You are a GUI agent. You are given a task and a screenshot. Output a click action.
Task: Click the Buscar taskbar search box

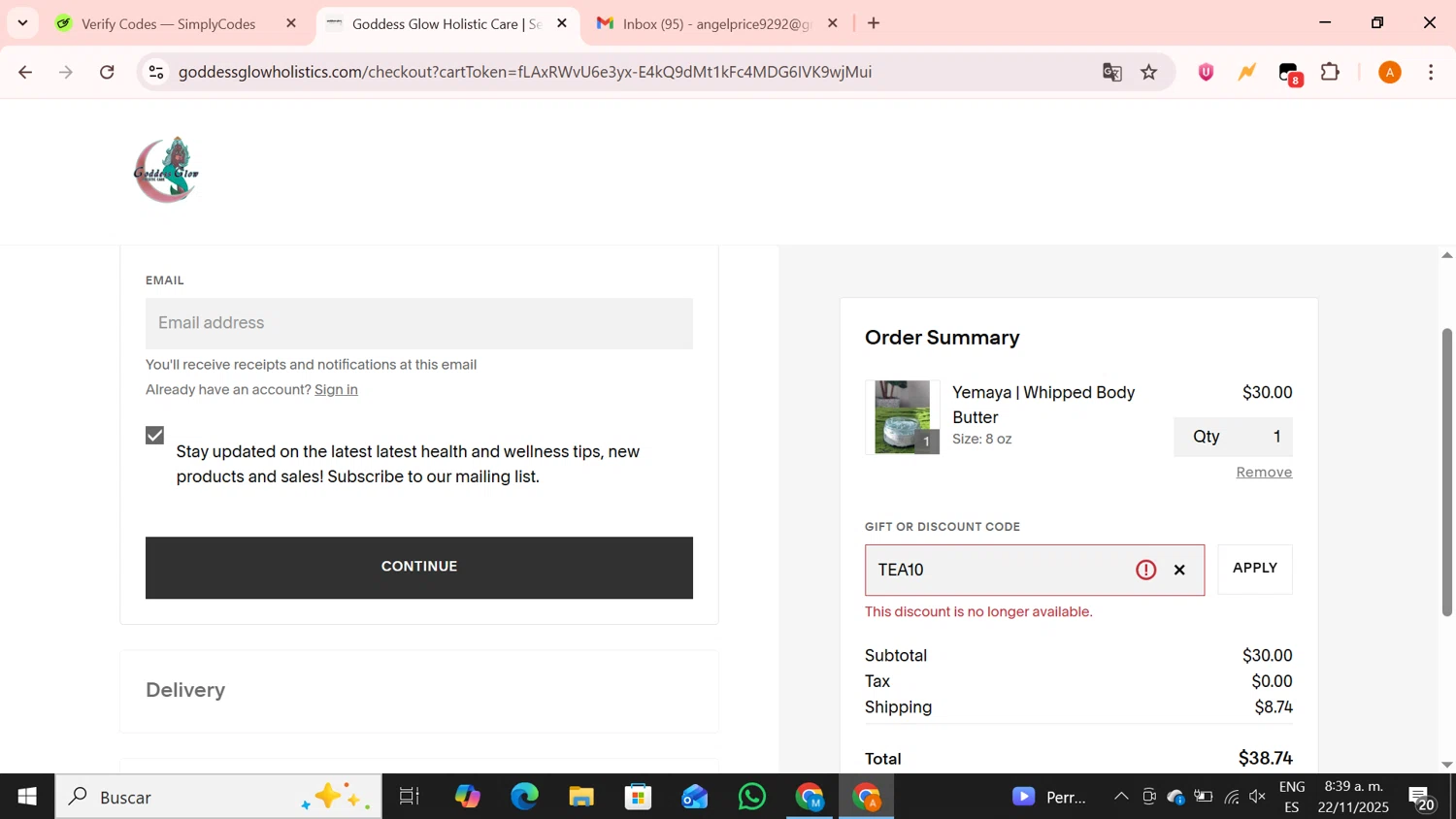tap(218, 797)
